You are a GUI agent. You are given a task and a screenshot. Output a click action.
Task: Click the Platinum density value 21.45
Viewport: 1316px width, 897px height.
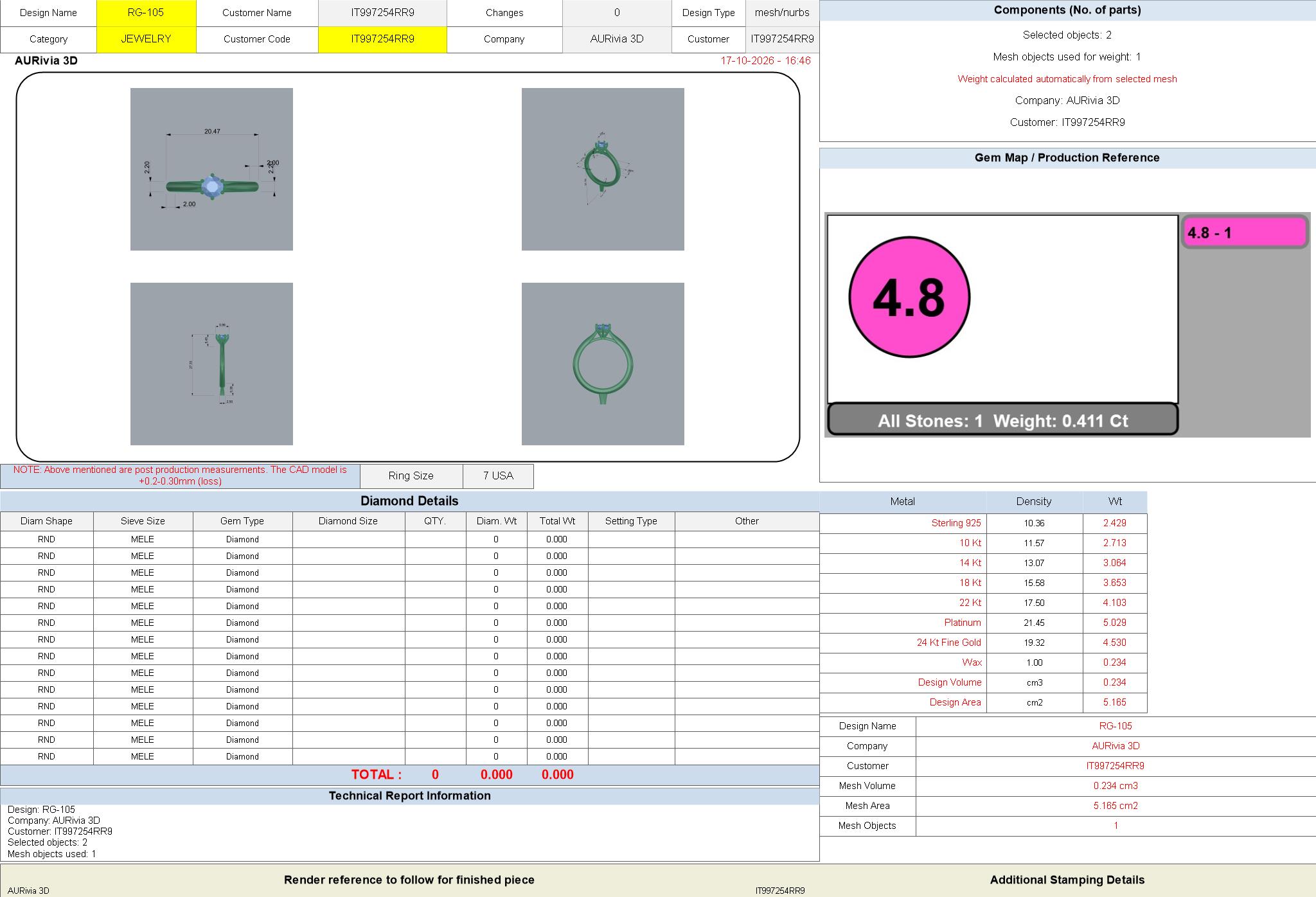tap(1034, 623)
